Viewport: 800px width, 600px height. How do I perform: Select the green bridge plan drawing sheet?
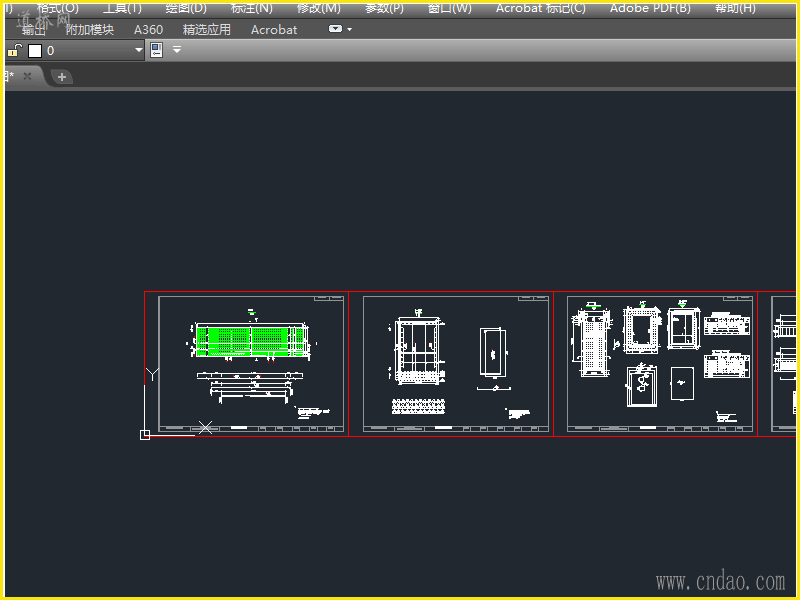(x=246, y=364)
